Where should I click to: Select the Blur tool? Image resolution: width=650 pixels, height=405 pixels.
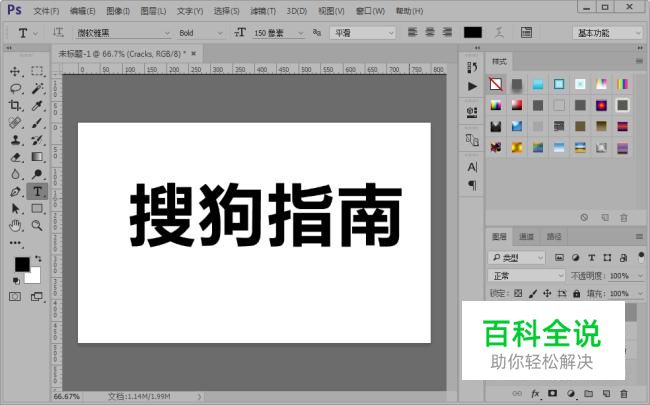15,174
